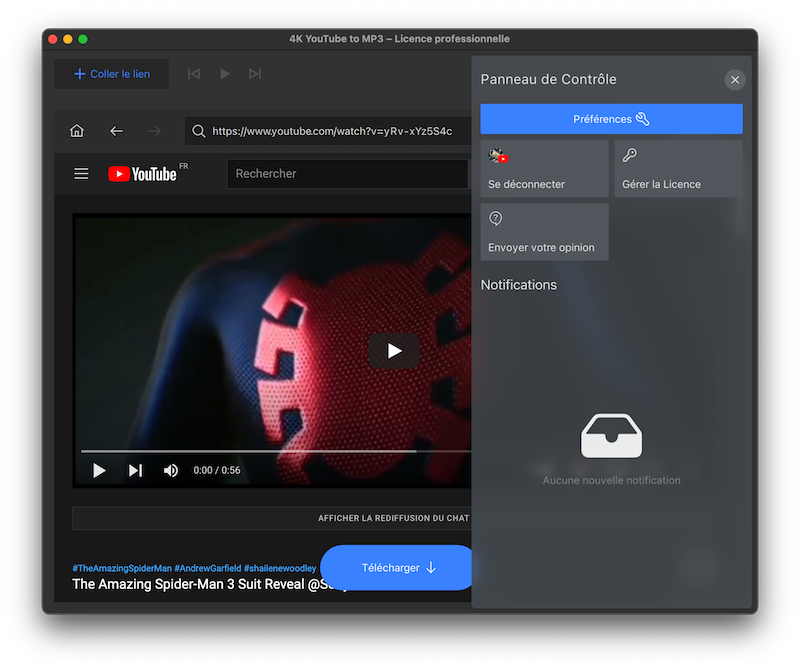The image size is (800, 670).
Task: Focus the Rechercher search box
Action: pyautogui.click(x=347, y=173)
